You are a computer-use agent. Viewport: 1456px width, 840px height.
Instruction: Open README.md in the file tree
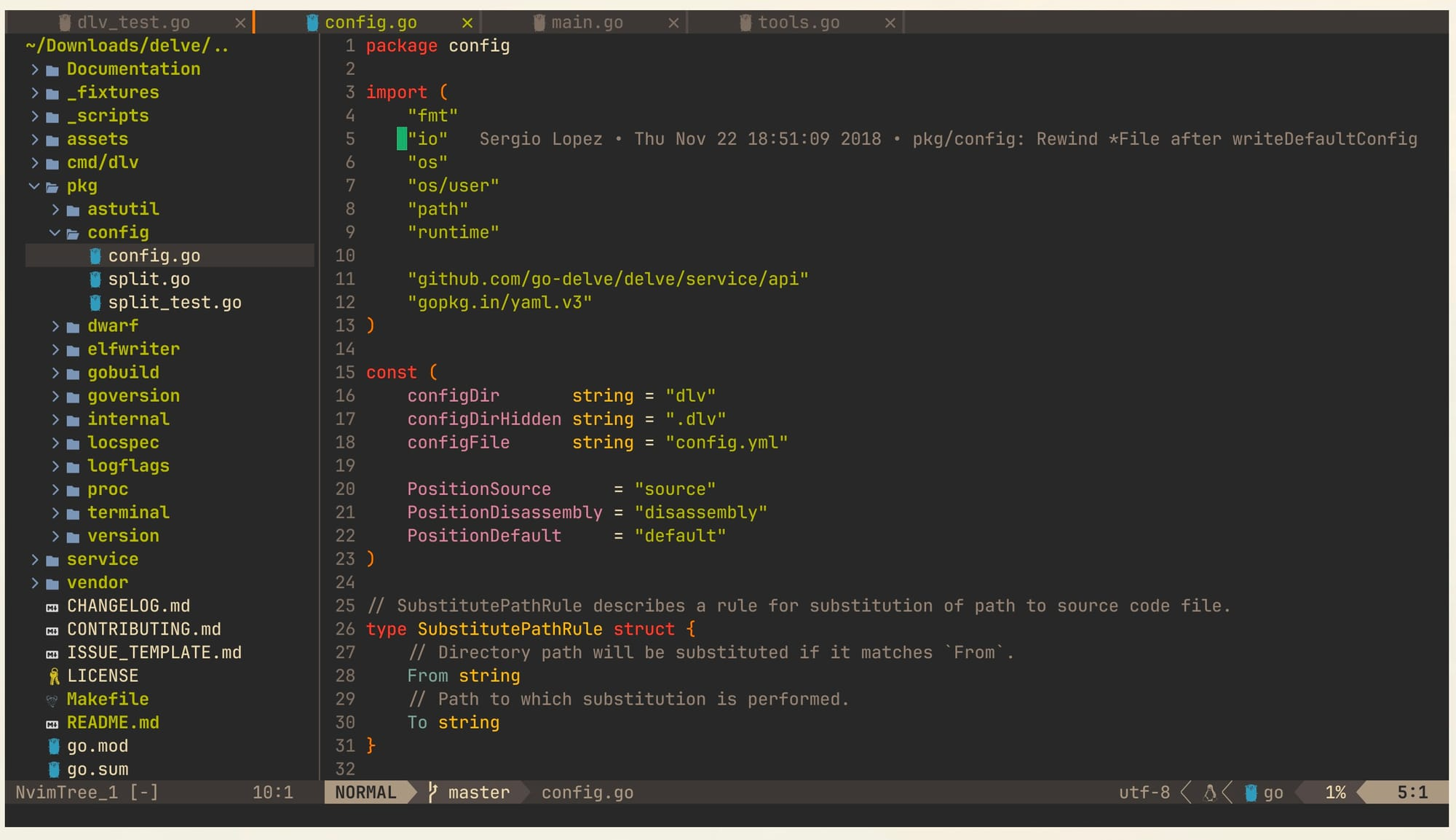pos(113,723)
